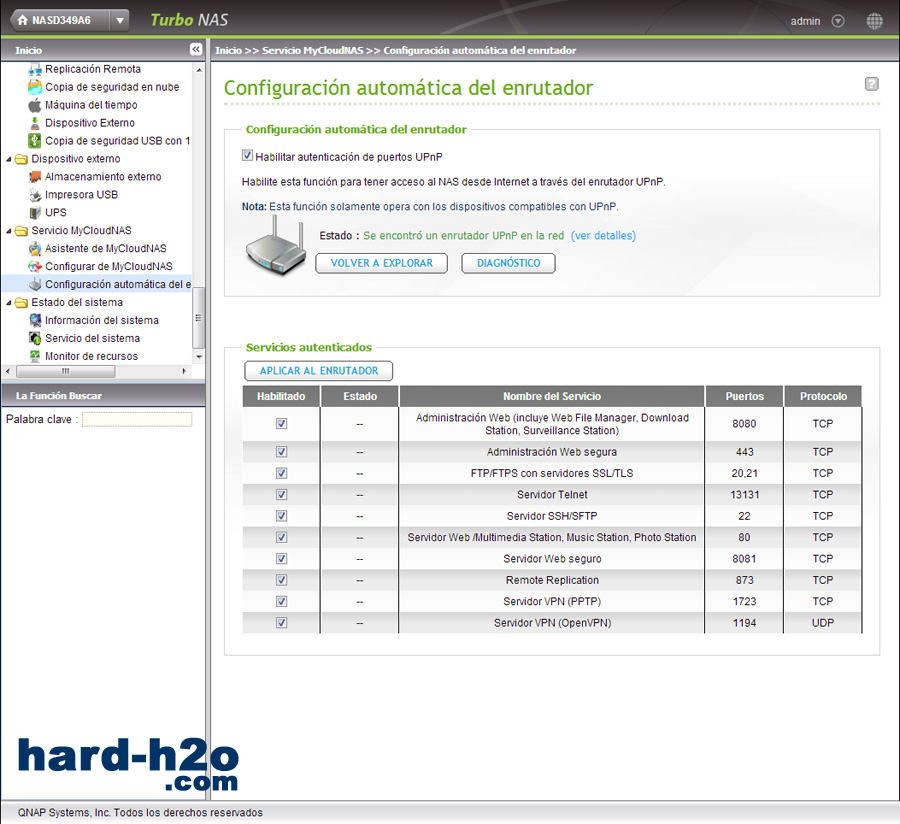The image size is (900, 824).
Task: Click Copia de seguridad USB icon
Action: point(35,141)
